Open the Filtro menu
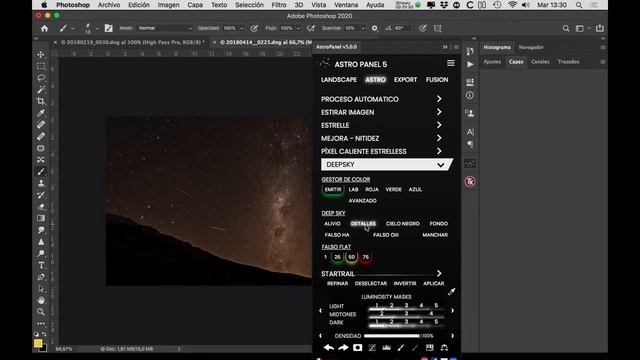The image size is (640, 360). pos(279,5)
